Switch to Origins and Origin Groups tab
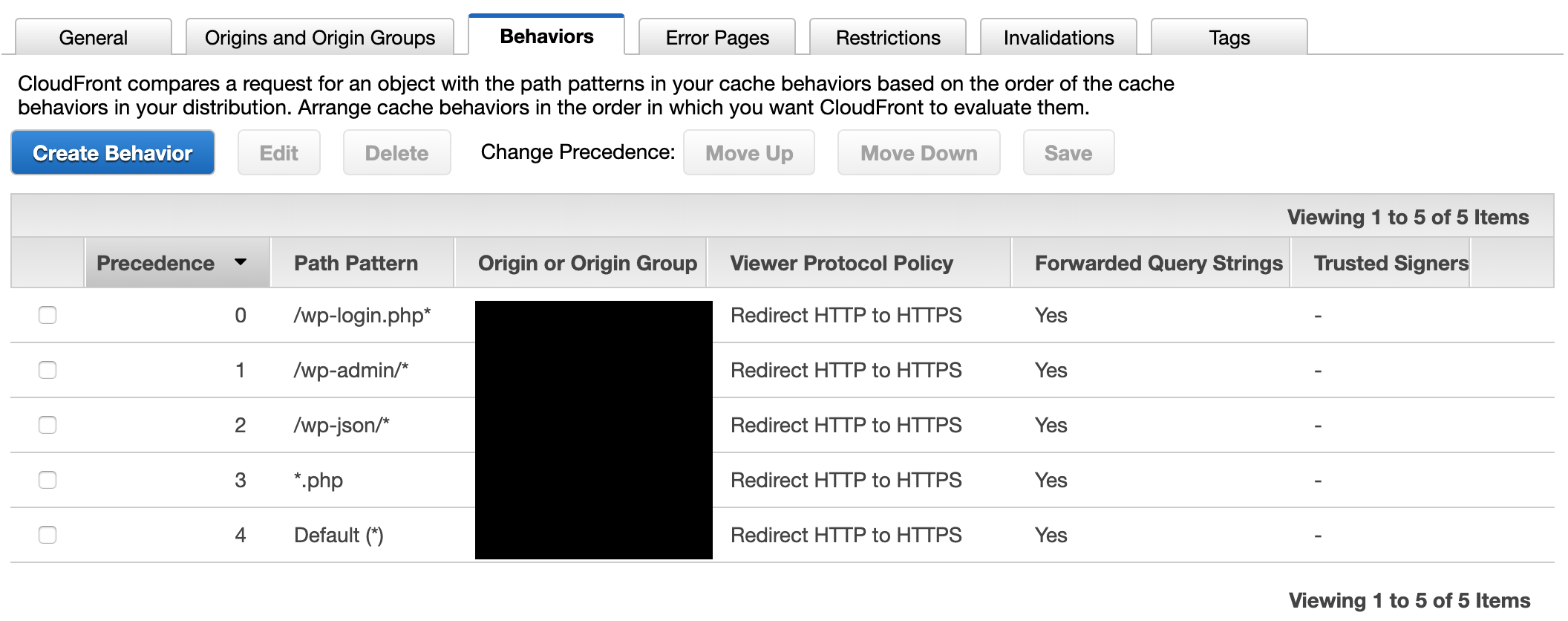Image resolution: width=1568 pixels, height=621 pixels. (320, 38)
